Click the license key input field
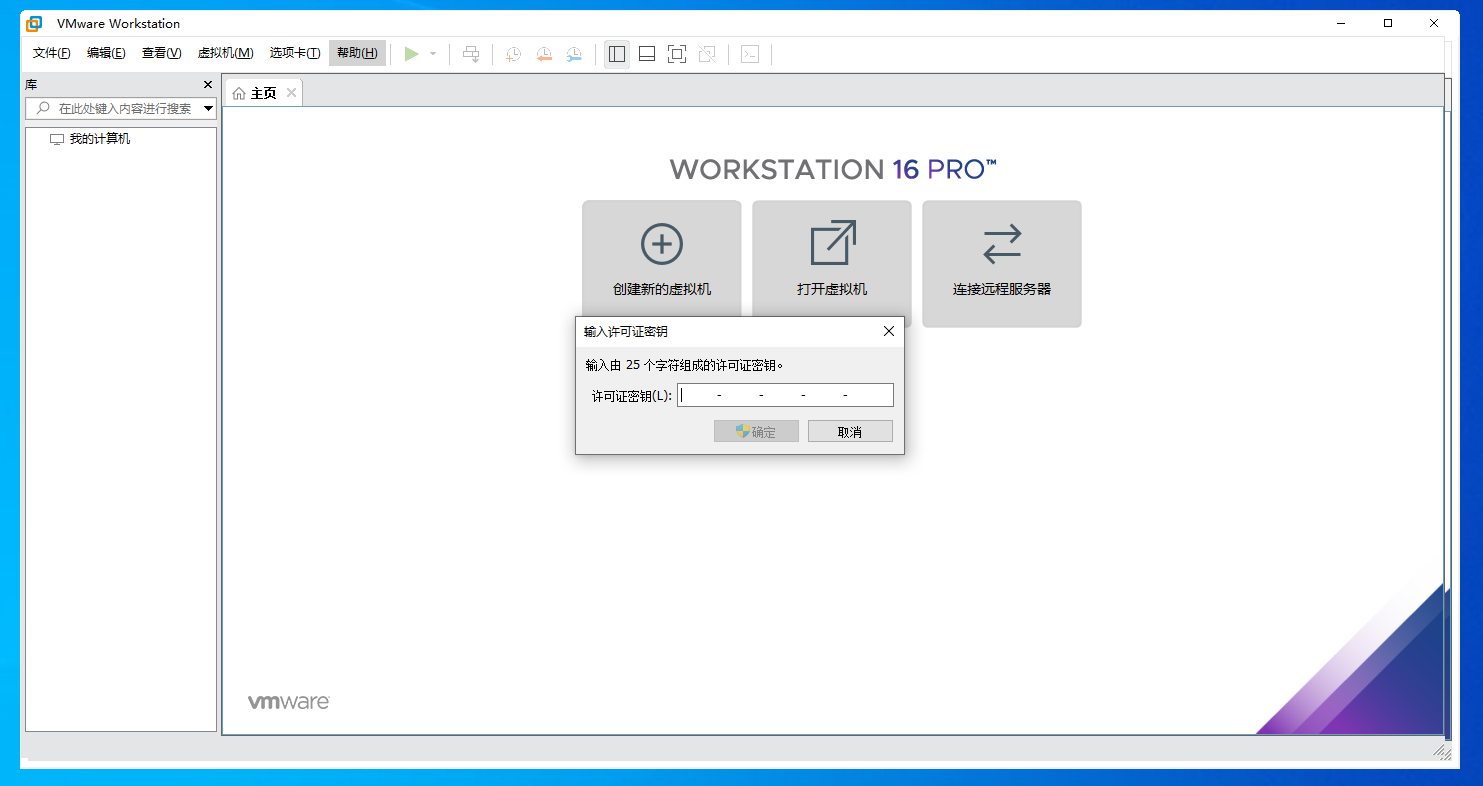Viewport: 1483px width, 786px height. click(785, 395)
